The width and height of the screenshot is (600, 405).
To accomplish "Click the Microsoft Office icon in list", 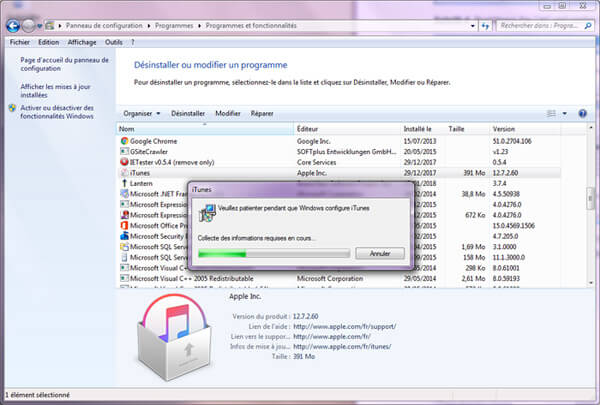I will [x=124, y=225].
